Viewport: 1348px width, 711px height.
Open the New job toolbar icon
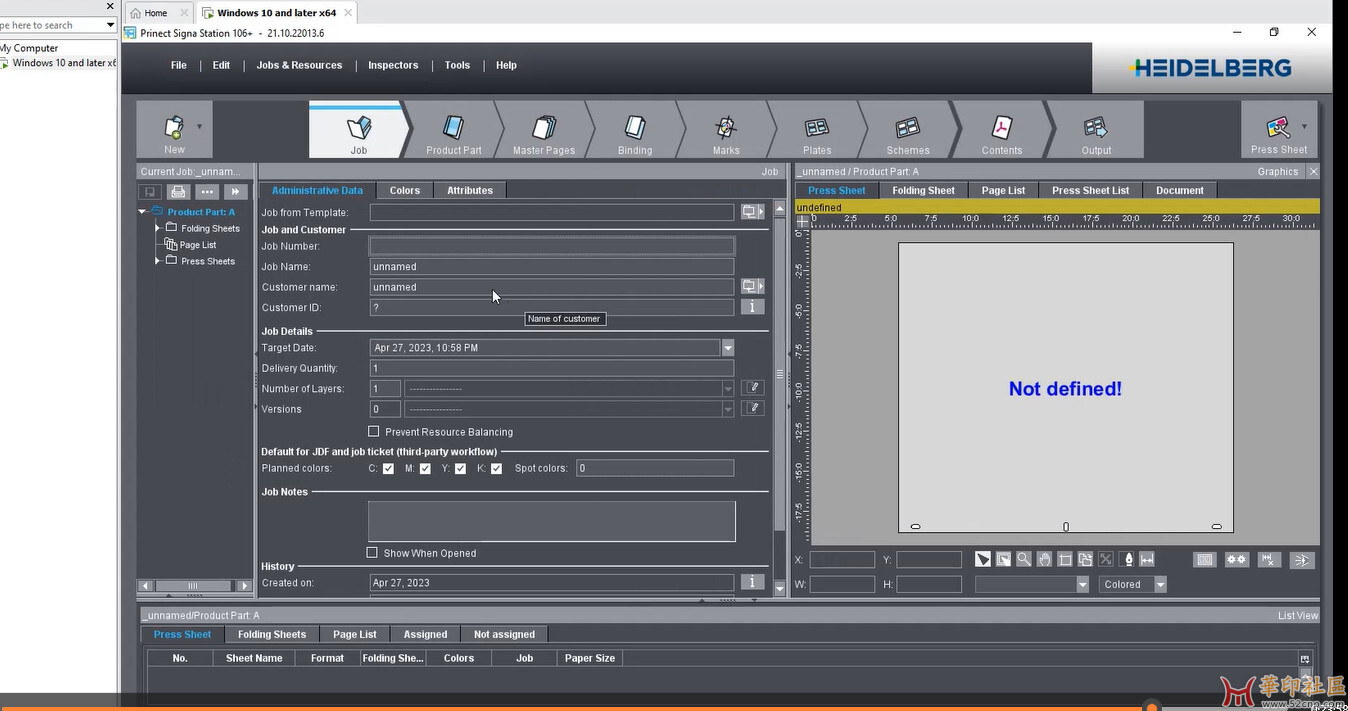click(x=174, y=128)
